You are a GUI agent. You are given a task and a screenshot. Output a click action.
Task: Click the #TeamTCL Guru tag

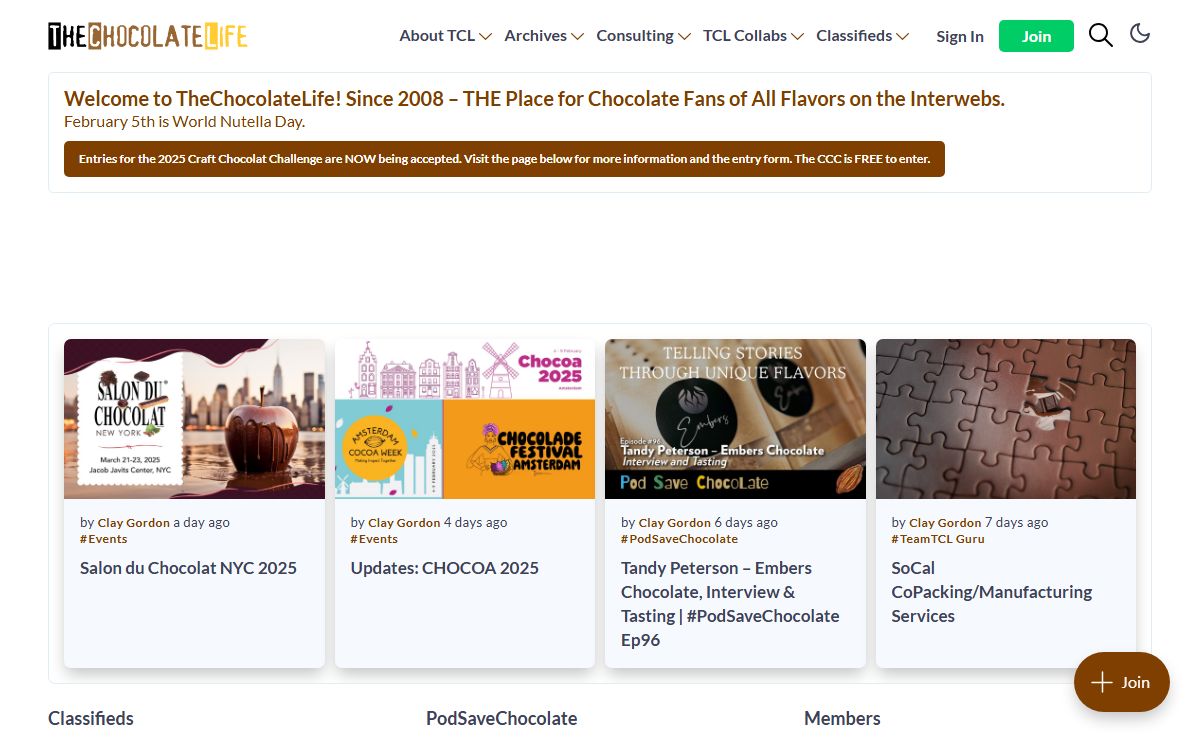pos(938,539)
